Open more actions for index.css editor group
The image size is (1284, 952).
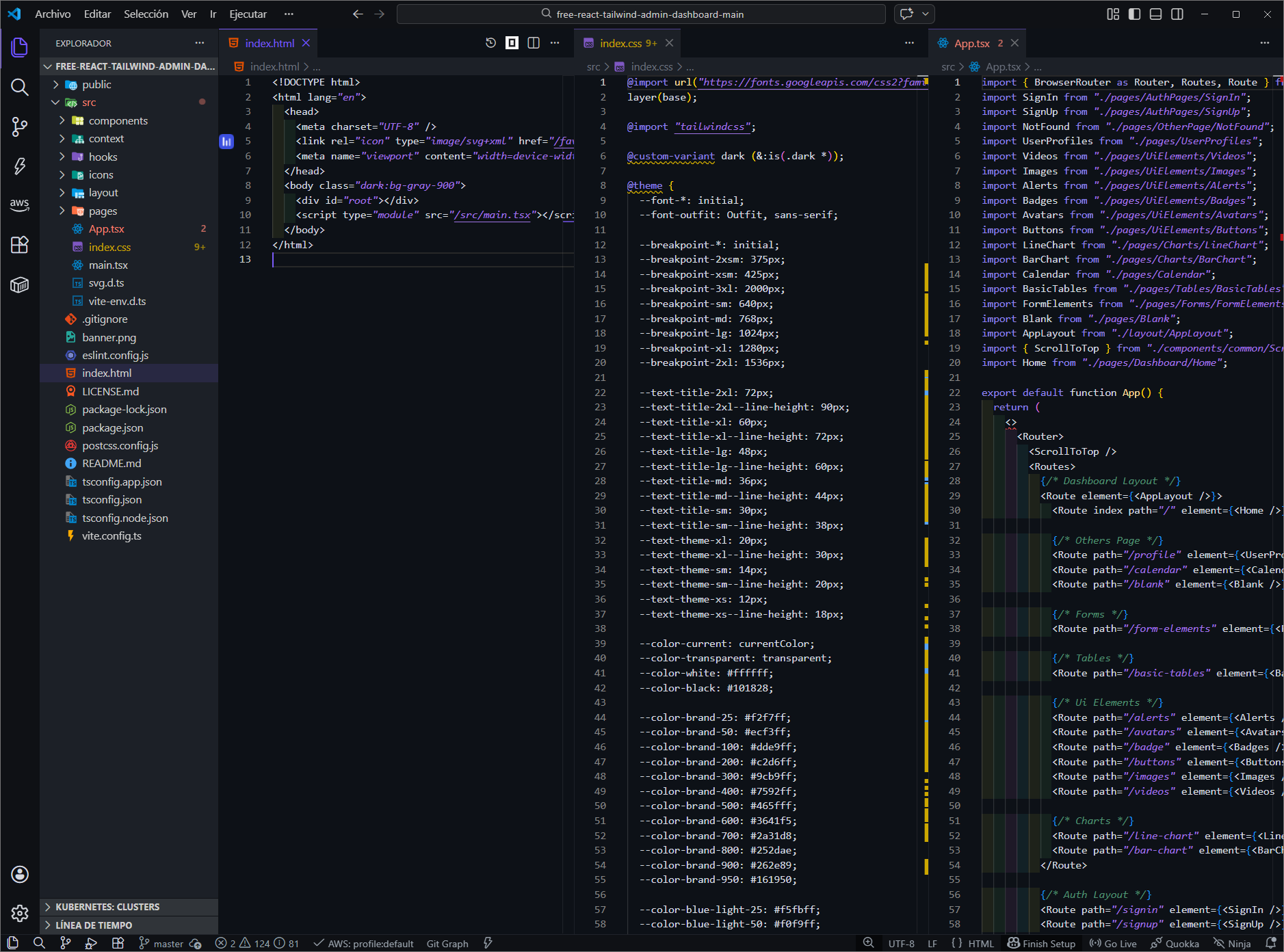(909, 43)
